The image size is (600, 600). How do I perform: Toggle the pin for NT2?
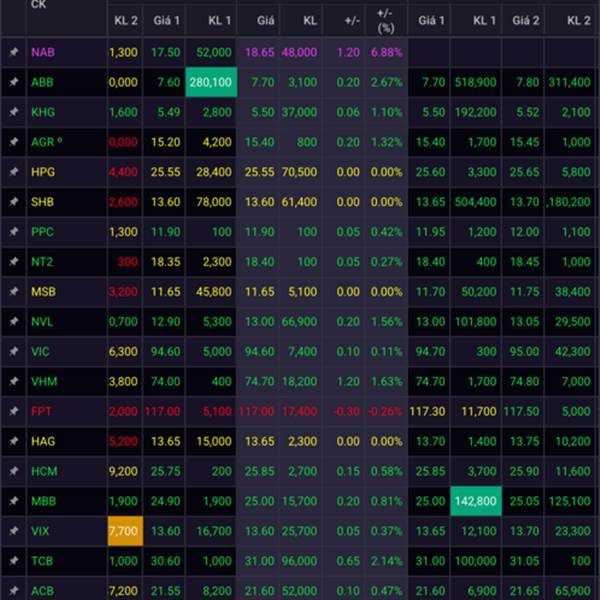coord(14,261)
